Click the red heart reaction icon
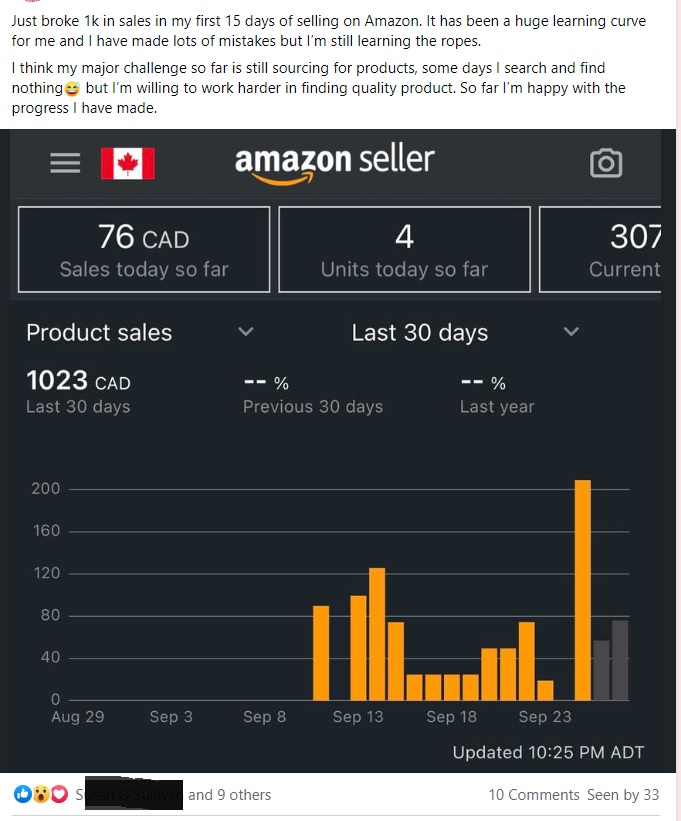This screenshot has width=681, height=821. pos(59,795)
